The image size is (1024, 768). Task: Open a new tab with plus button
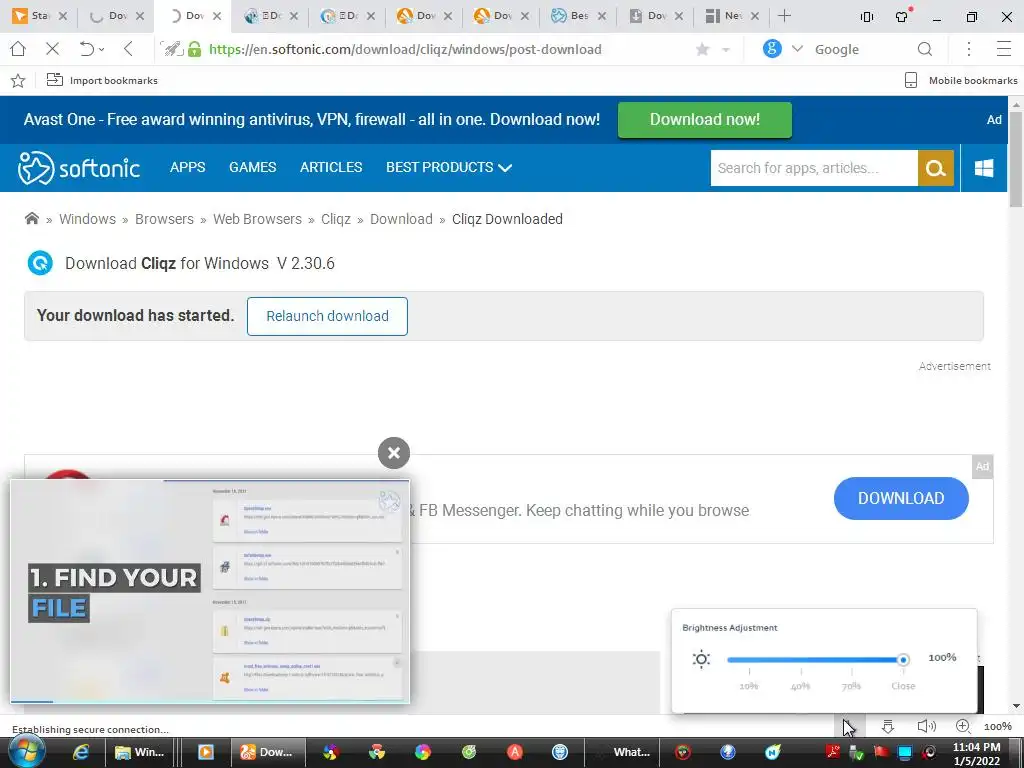[x=784, y=16]
